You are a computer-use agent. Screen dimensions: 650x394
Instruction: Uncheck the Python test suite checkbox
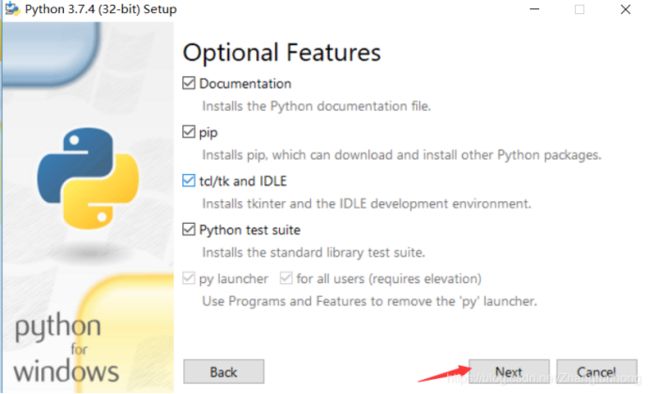tap(189, 229)
